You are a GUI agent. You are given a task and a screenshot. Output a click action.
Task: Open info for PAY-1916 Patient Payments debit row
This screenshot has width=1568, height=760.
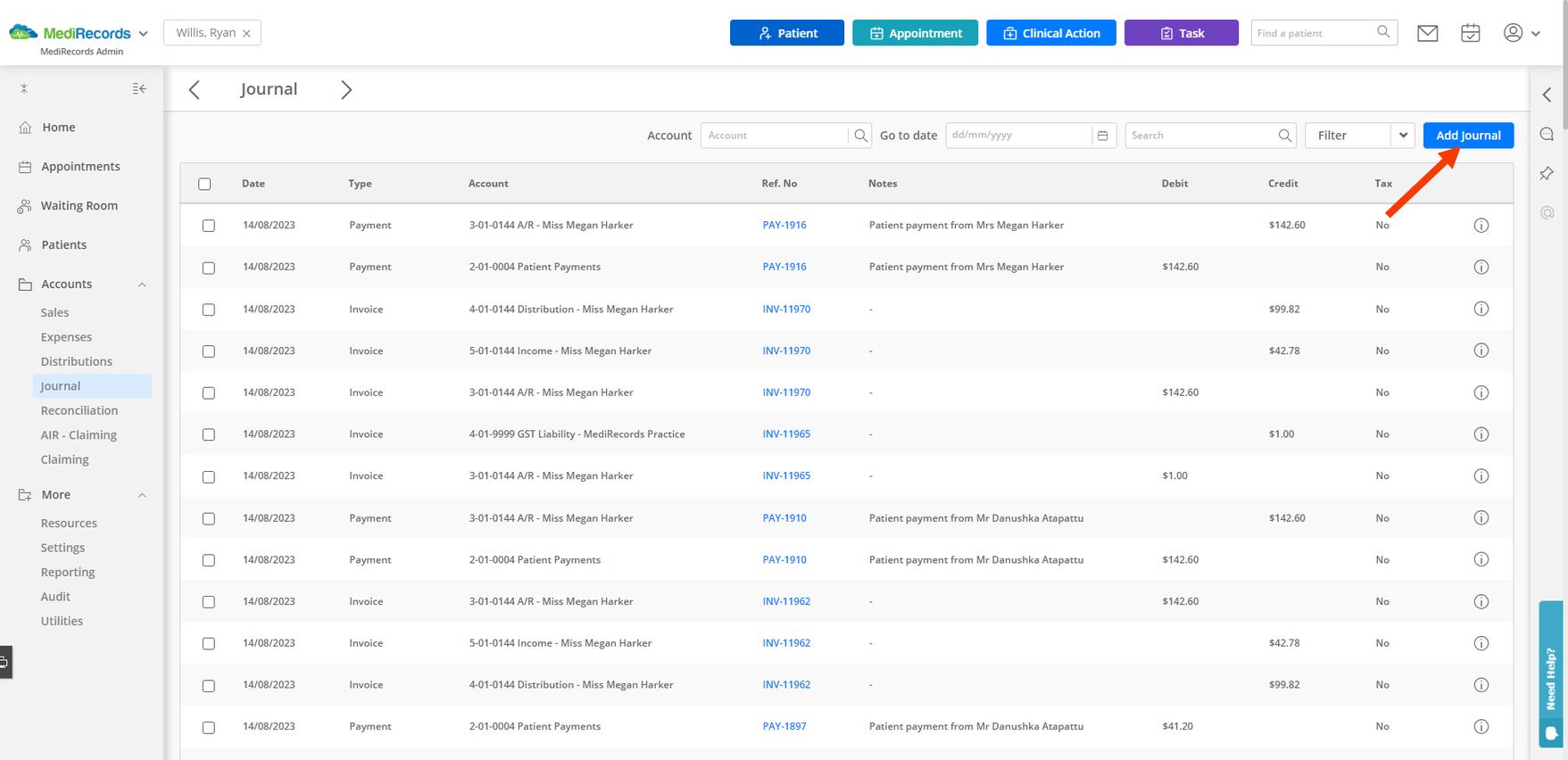coord(1481,267)
